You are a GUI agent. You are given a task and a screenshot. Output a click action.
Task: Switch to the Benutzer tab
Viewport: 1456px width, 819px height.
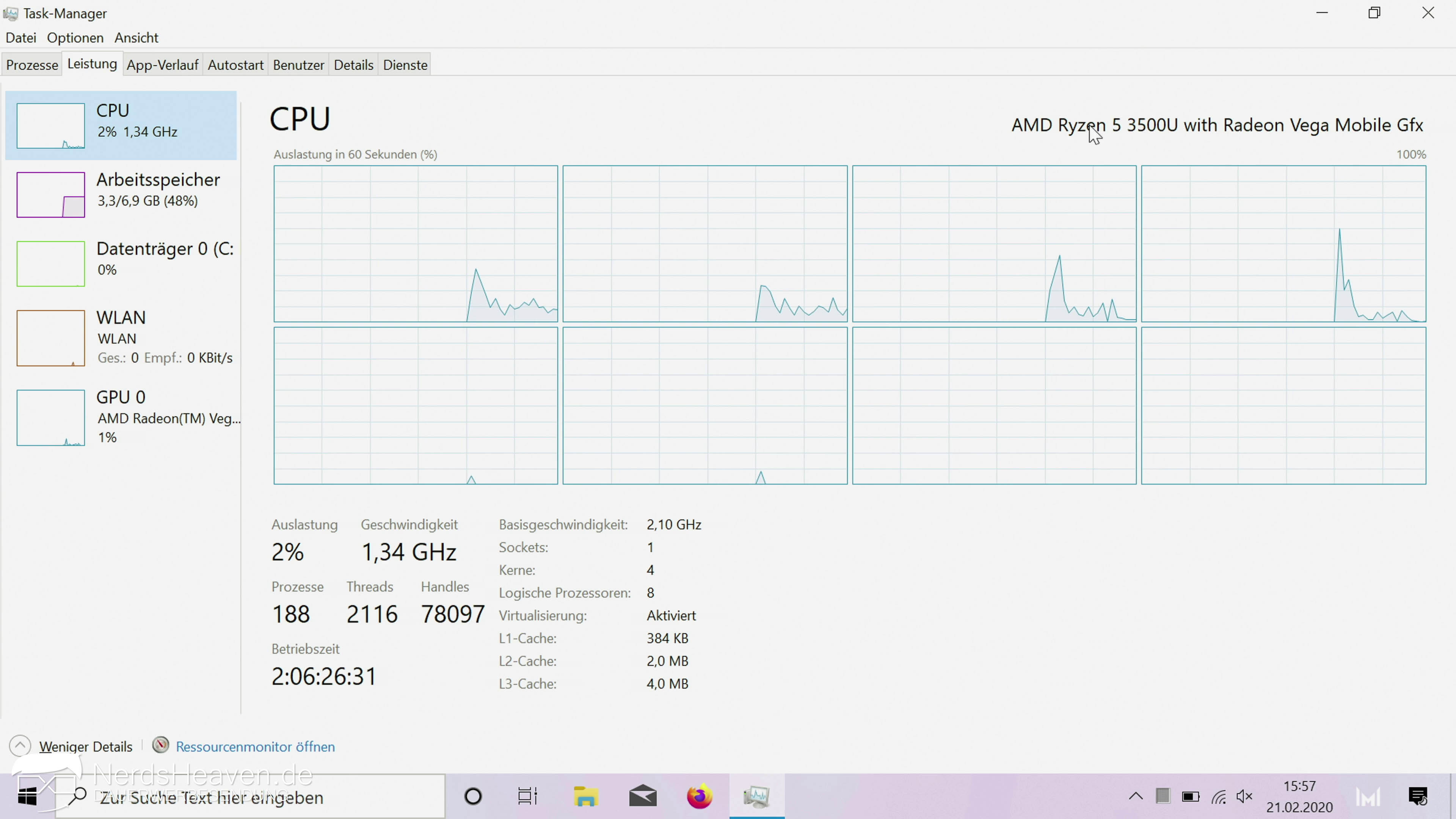(298, 65)
